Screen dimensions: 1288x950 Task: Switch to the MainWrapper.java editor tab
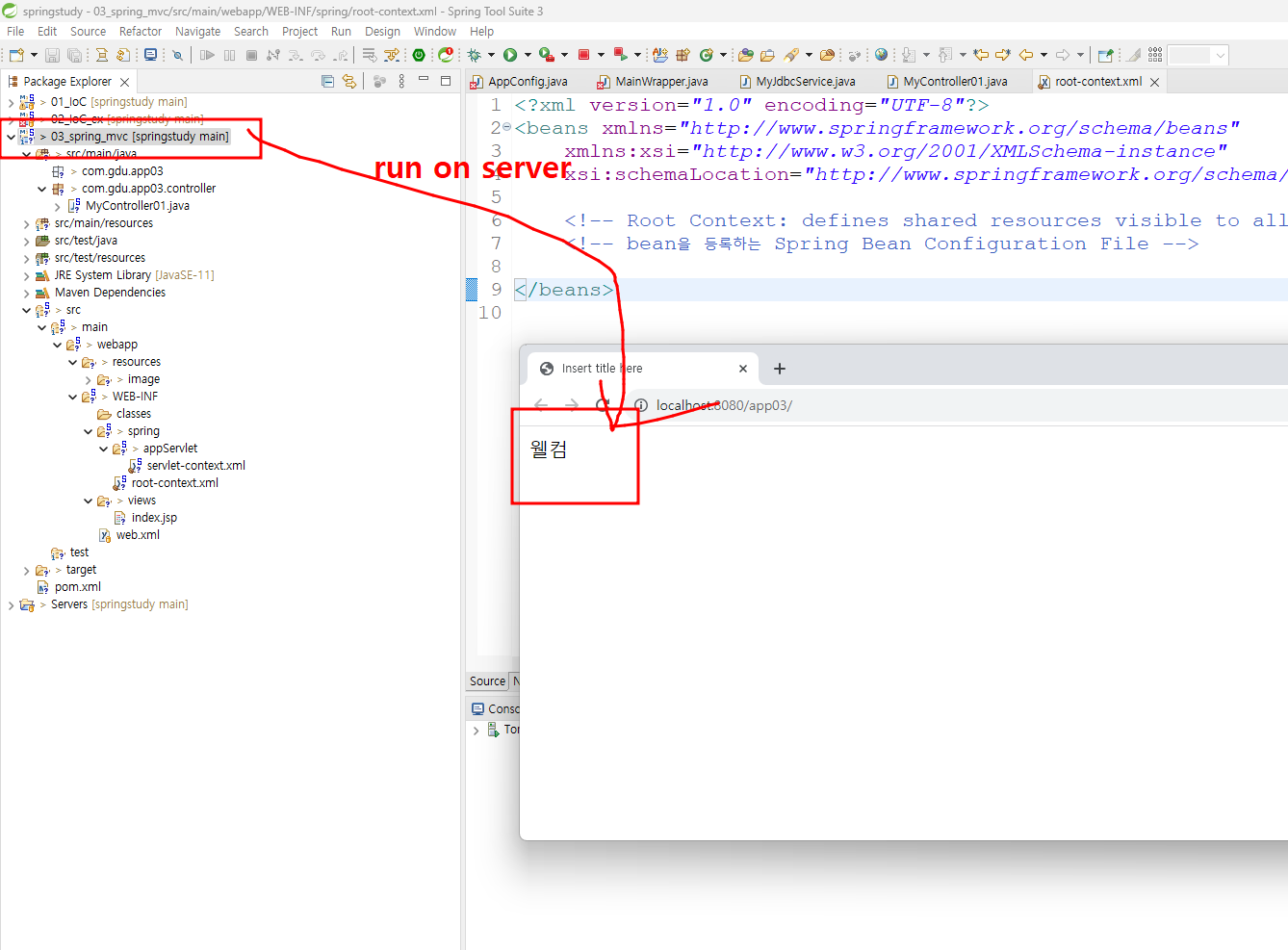653,82
